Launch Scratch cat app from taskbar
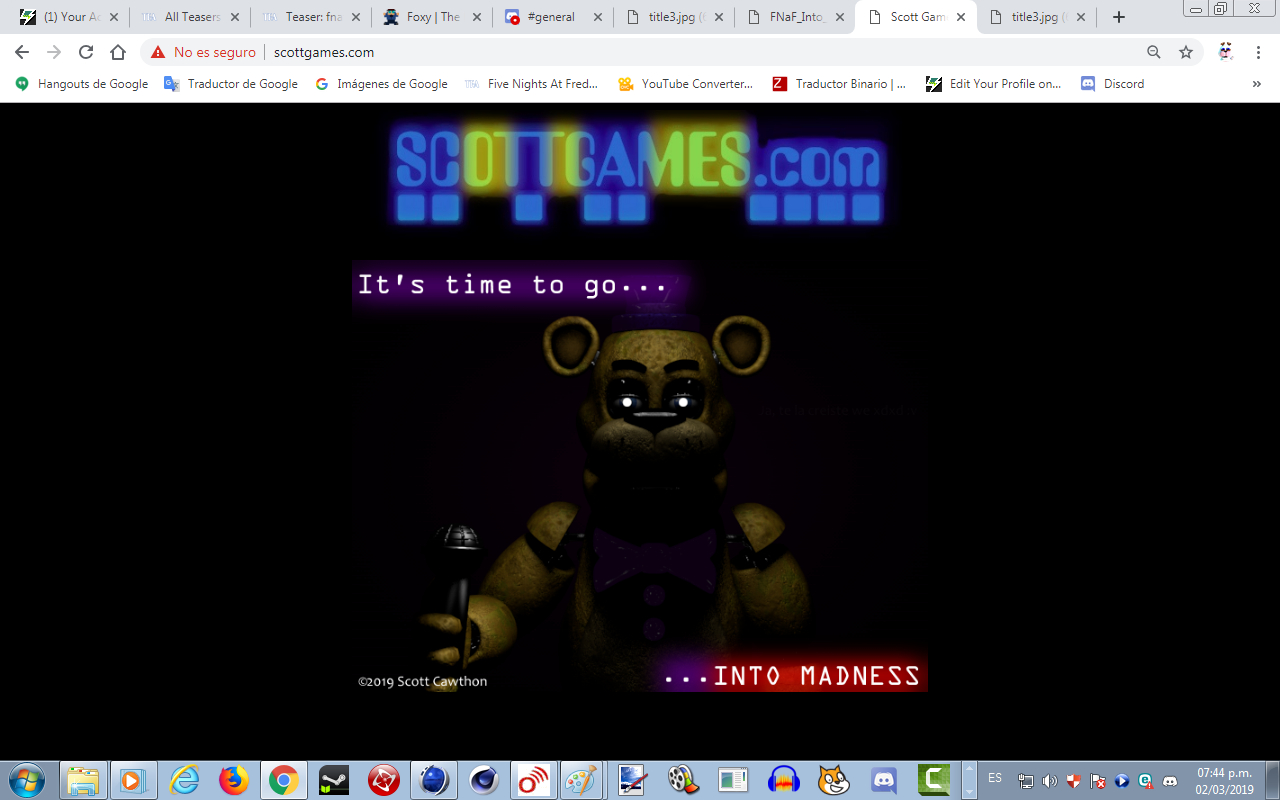The width and height of the screenshot is (1280, 800). pyautogui.click(x=834, y=780)
